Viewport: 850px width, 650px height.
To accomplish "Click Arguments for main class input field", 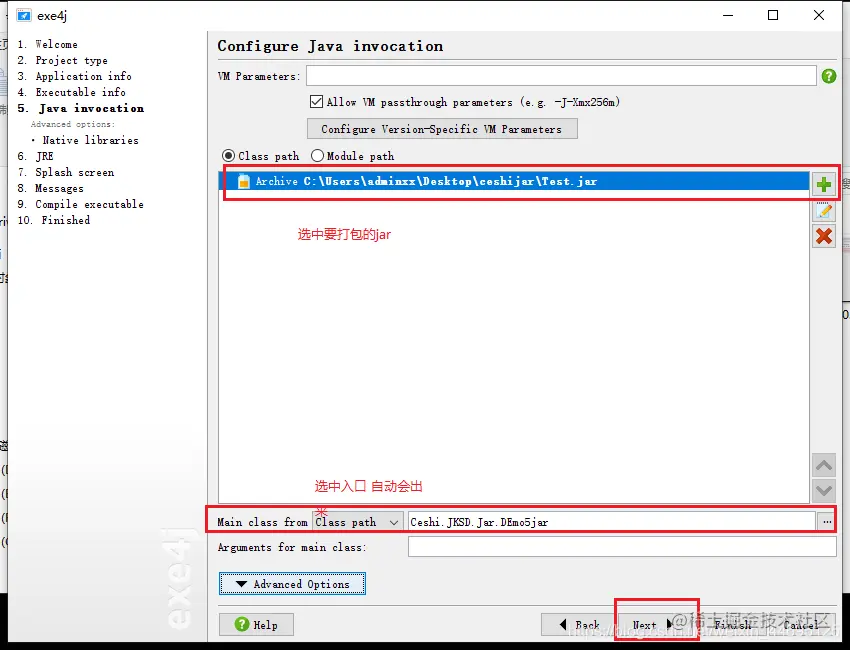I will pyautogui.click(x=622, y=547).
